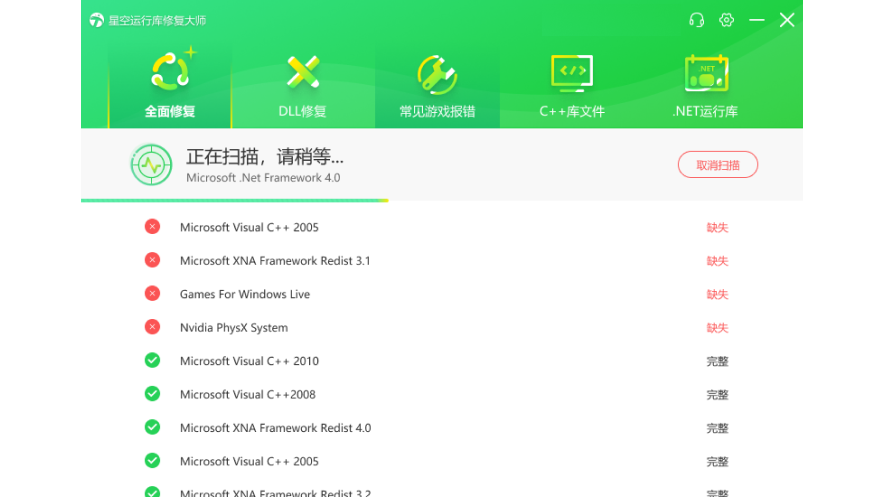Click 缺失 status for Microsoft XNA Framework Redist 3.1

click(x=717, y=261)
